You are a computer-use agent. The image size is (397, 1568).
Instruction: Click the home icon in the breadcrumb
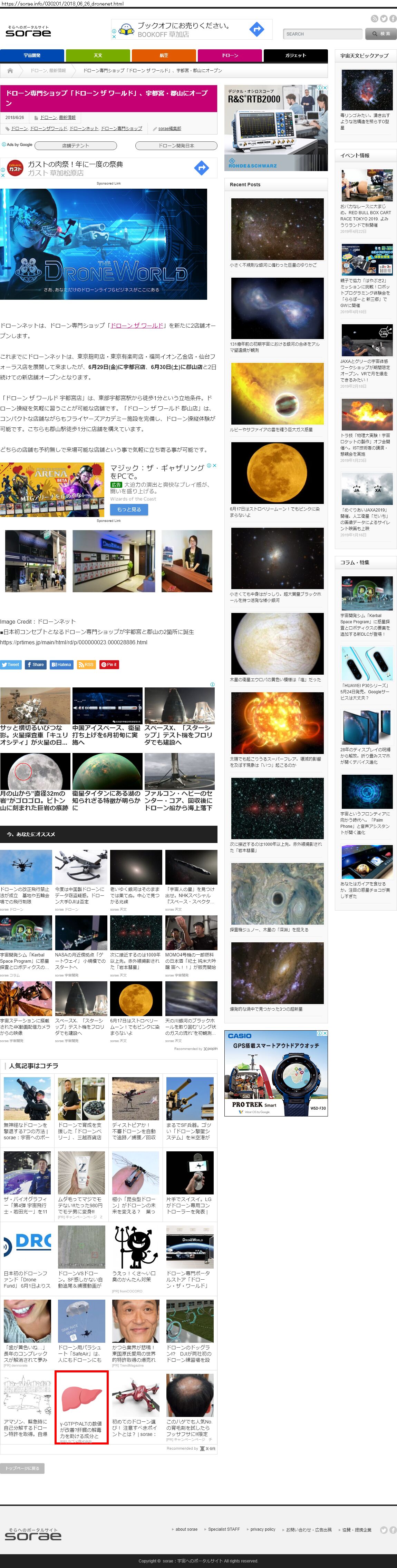10,71
